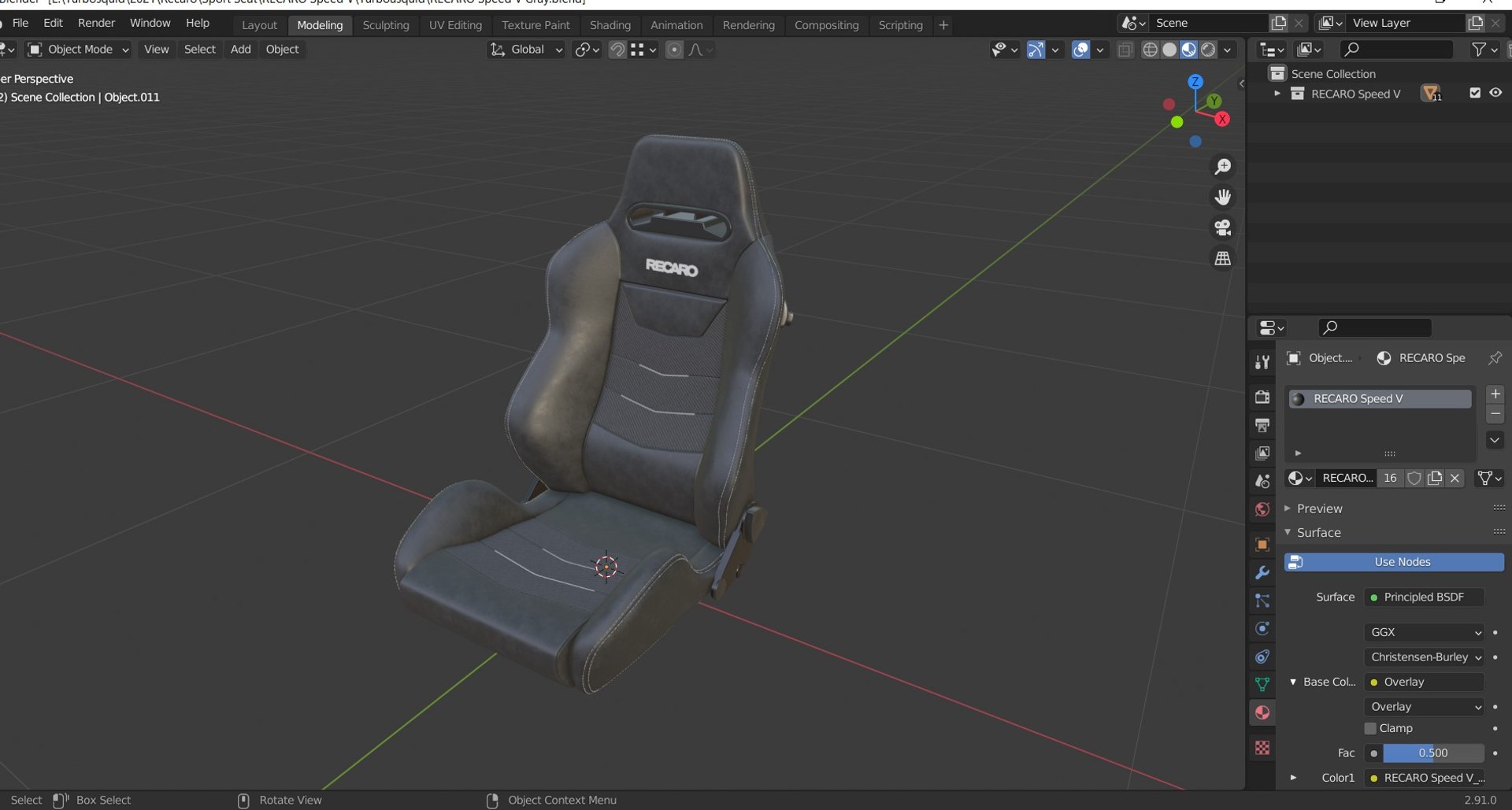Switch to the UV Editing workspace tab
This screenshot has width=1512, height=810.
(x=455, y=25)
